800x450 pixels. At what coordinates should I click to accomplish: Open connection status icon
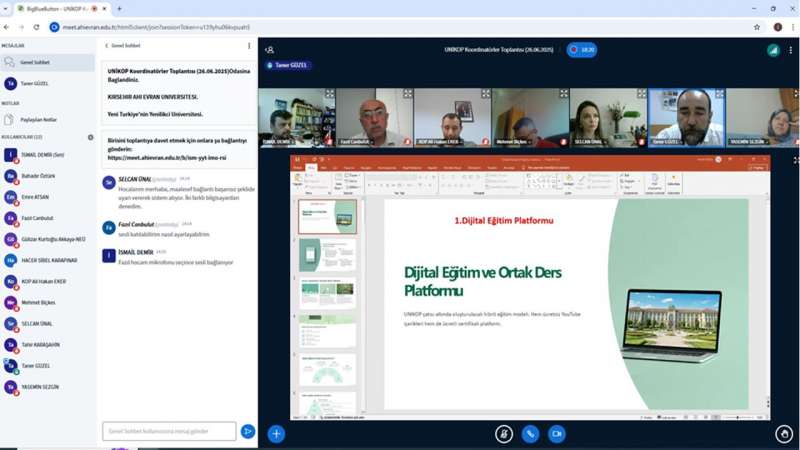[x=773, y=49]
